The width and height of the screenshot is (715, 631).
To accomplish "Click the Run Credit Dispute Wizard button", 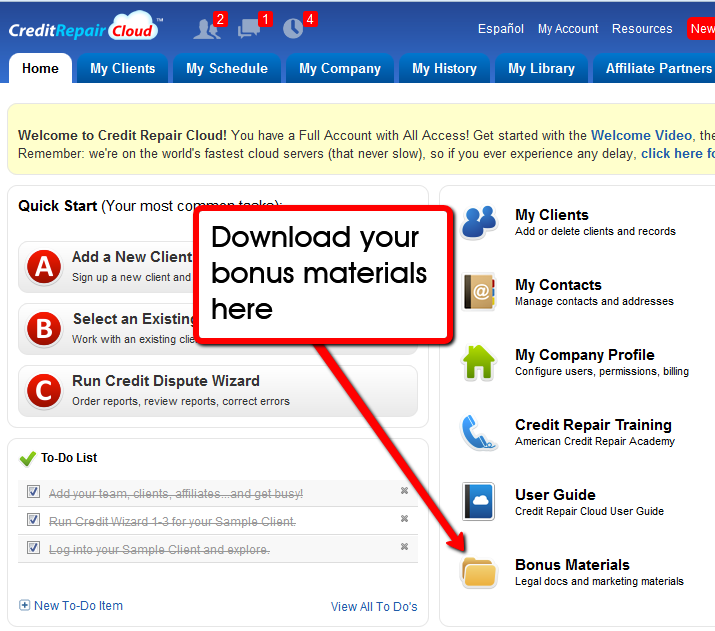I will (218, 391).
